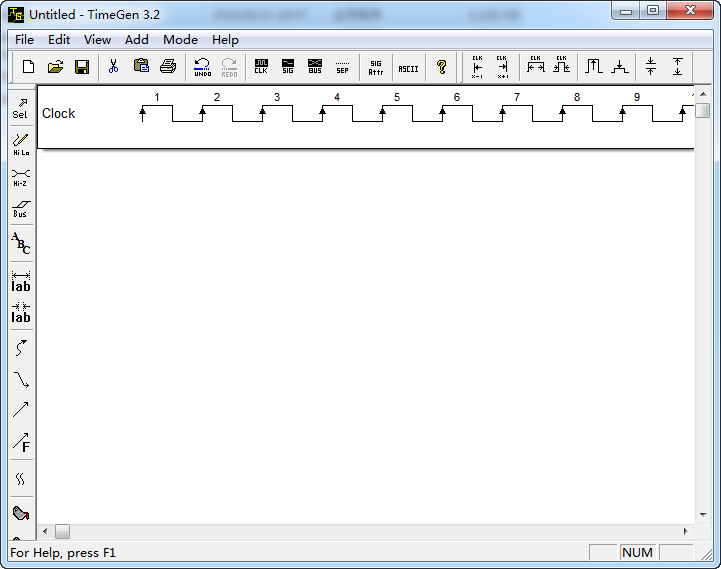The image size is (721, 569).
Task: Insert a separator with SEP icon
Action: (x=342, y=67)
